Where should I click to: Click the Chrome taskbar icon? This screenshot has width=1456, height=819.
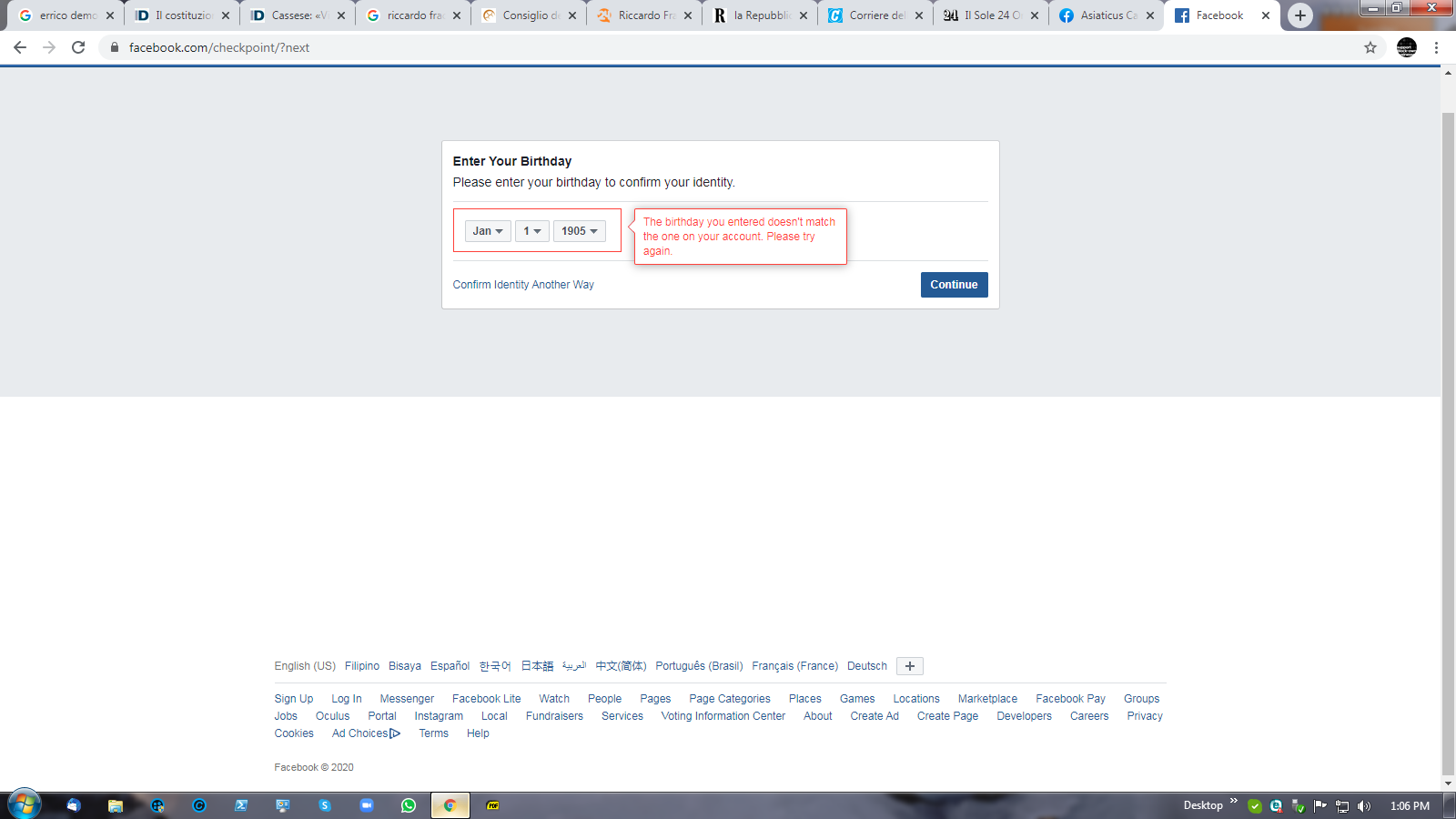450,805
